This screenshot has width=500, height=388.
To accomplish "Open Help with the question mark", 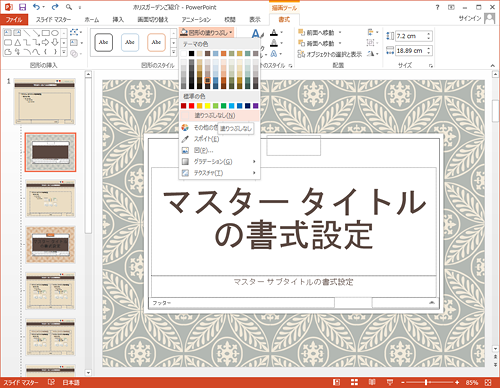I will coord(437,7).
